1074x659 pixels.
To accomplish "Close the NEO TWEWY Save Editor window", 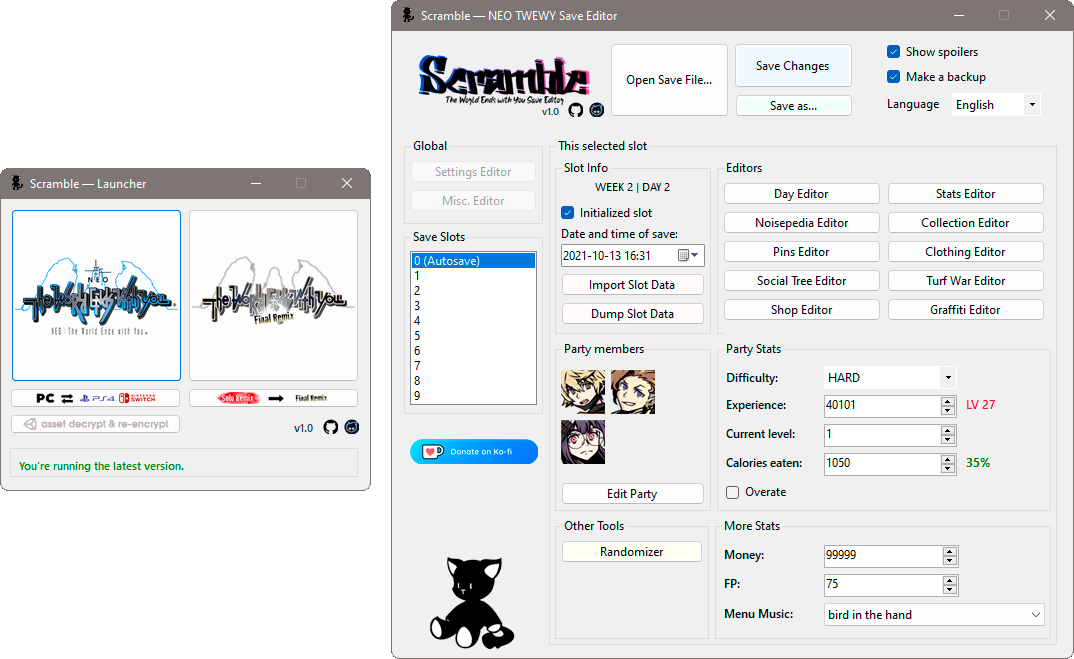I will click(x=1049, y=15).
